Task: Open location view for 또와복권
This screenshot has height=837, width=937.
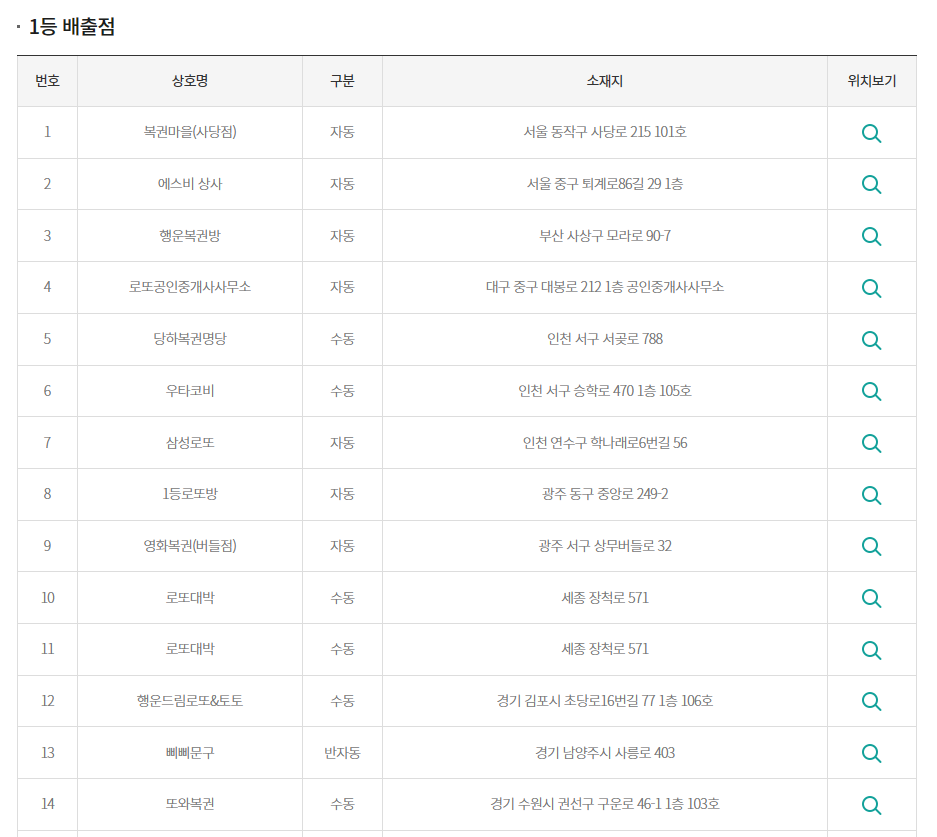Action: point(871,805)
